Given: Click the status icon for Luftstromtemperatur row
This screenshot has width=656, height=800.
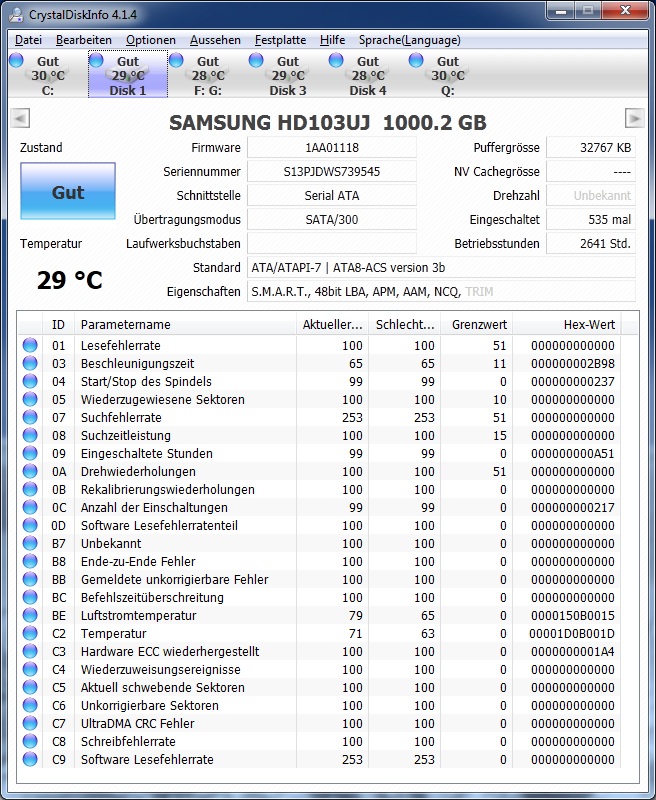Looking at the screenshot, I should [x=30, y=615].
